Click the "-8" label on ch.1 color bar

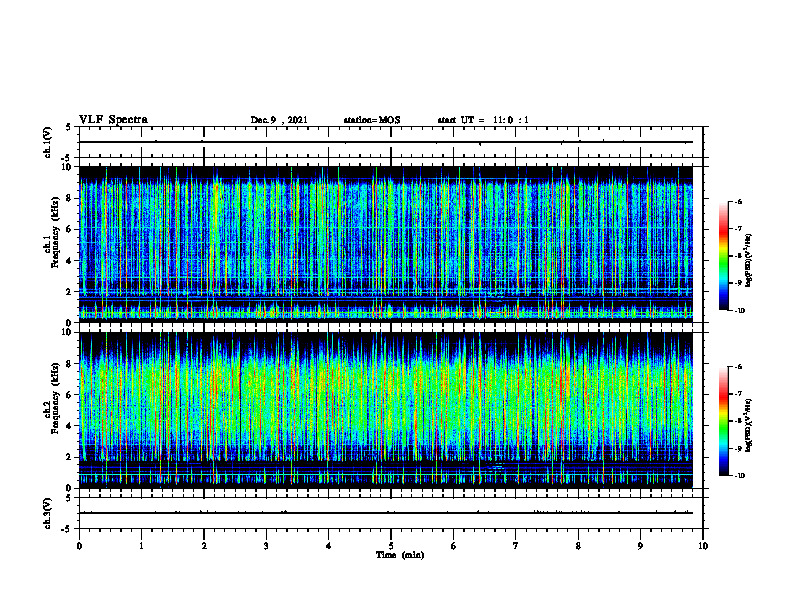pos(738,256)
